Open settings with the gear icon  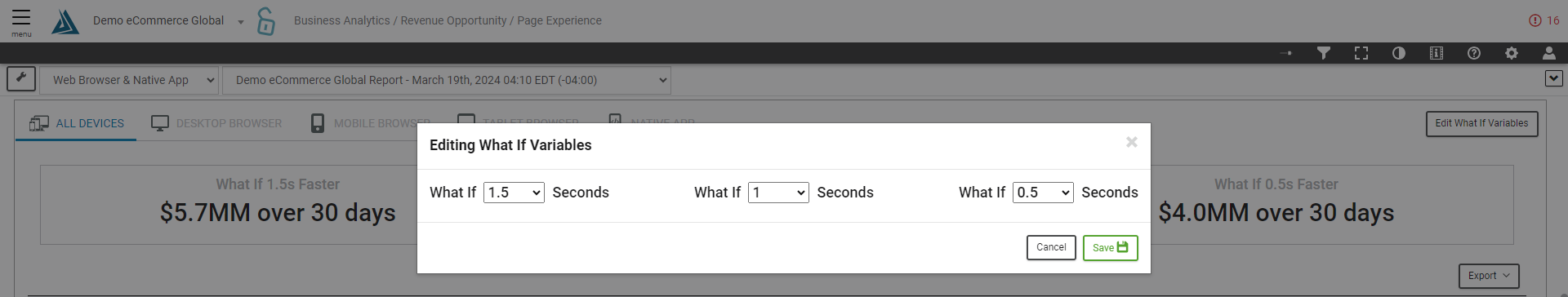[1512, 53]
